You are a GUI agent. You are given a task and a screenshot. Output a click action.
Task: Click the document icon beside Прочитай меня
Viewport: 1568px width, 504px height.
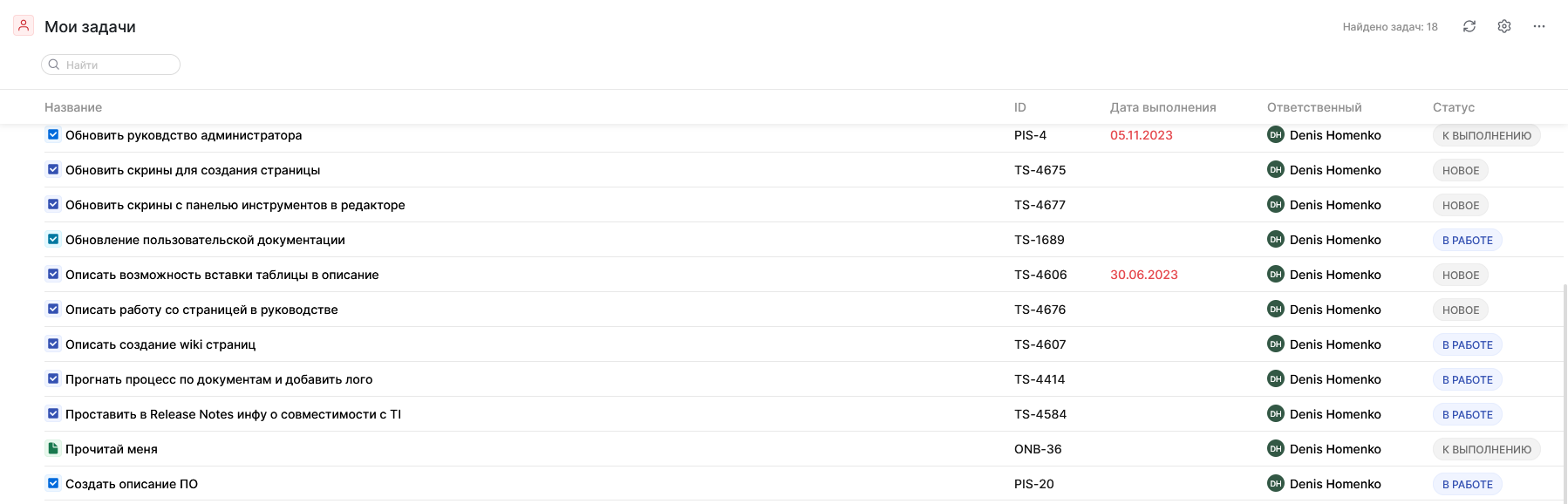click(53, 449)
